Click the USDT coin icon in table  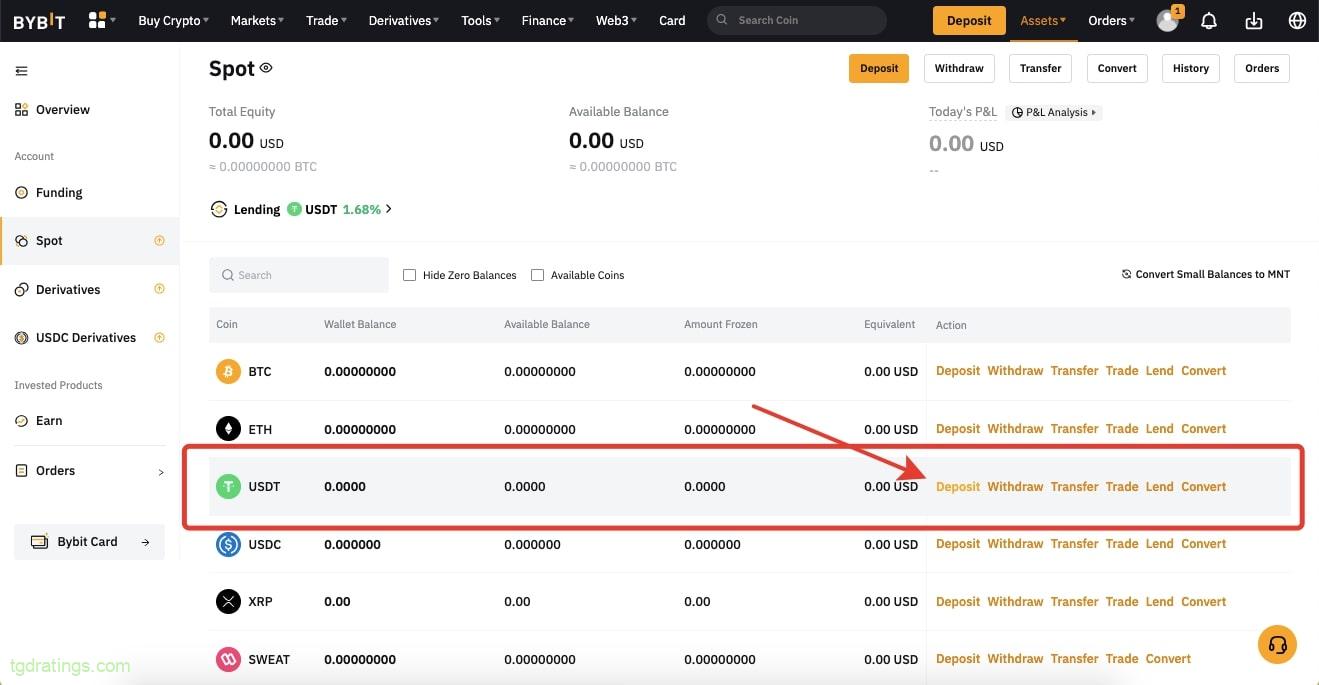(x=229, y=487)
